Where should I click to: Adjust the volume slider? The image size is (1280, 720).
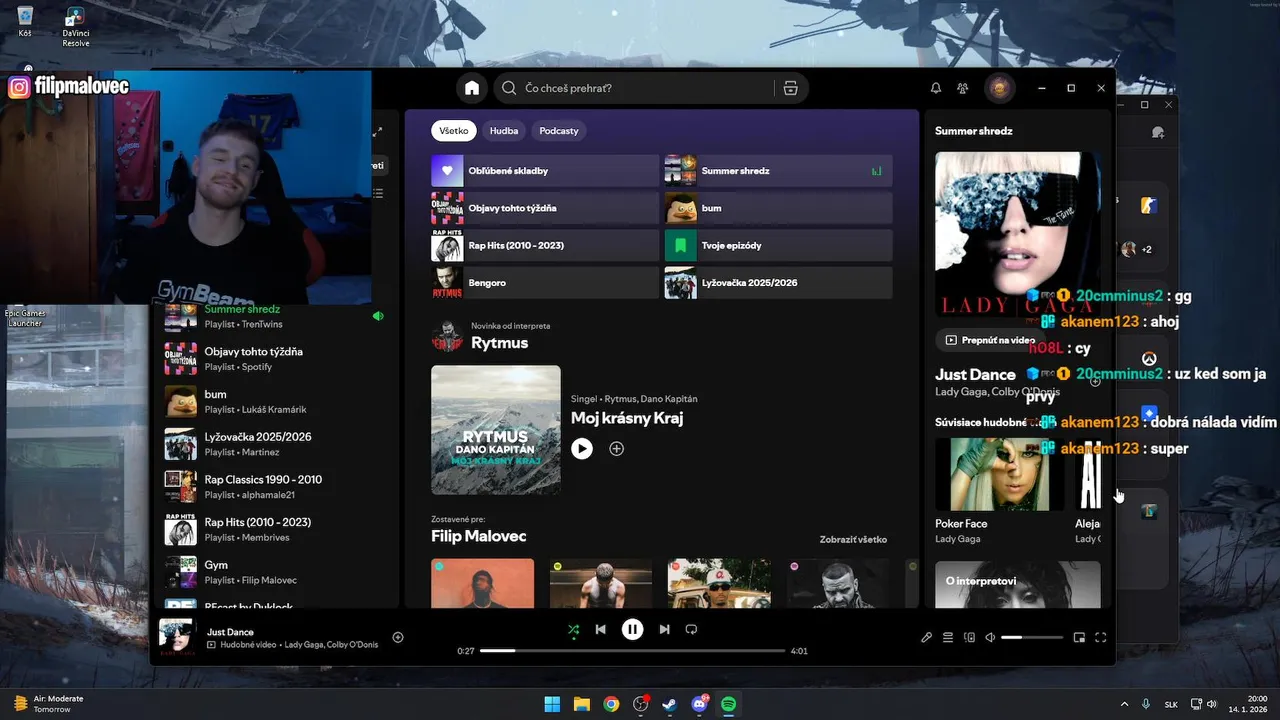(1032, 637)
